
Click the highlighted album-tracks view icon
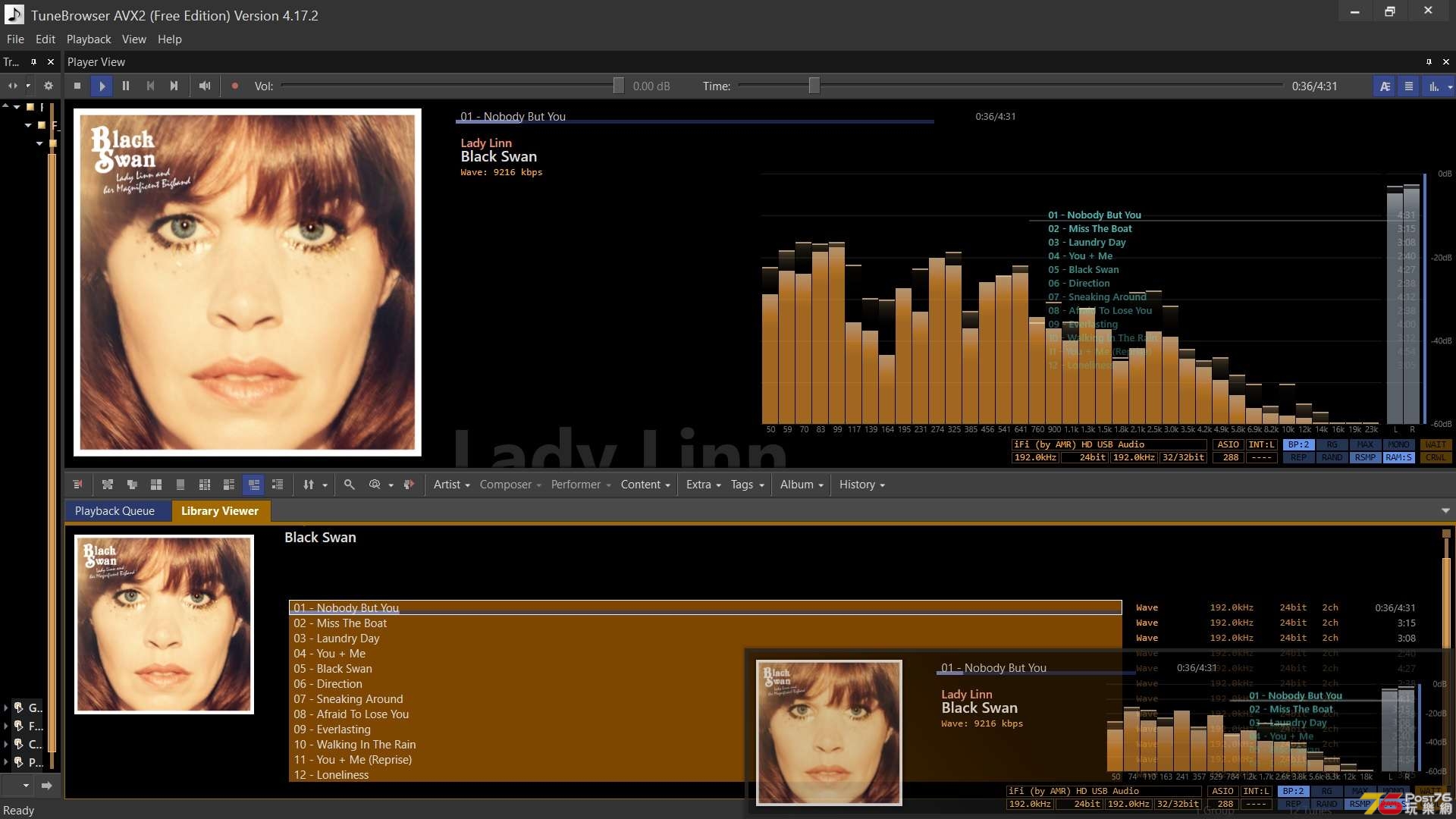tap(253, 485)
